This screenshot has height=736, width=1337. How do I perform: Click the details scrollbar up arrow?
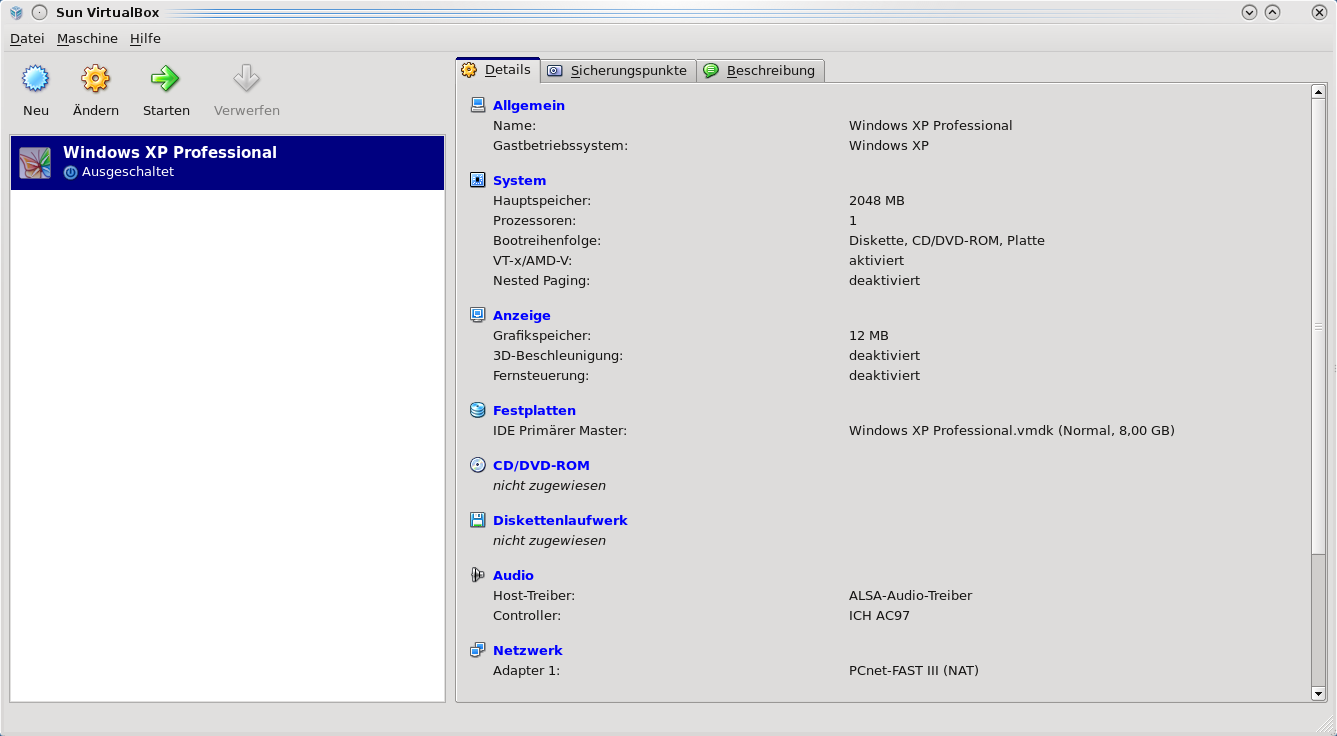[x=1318, y=92]
